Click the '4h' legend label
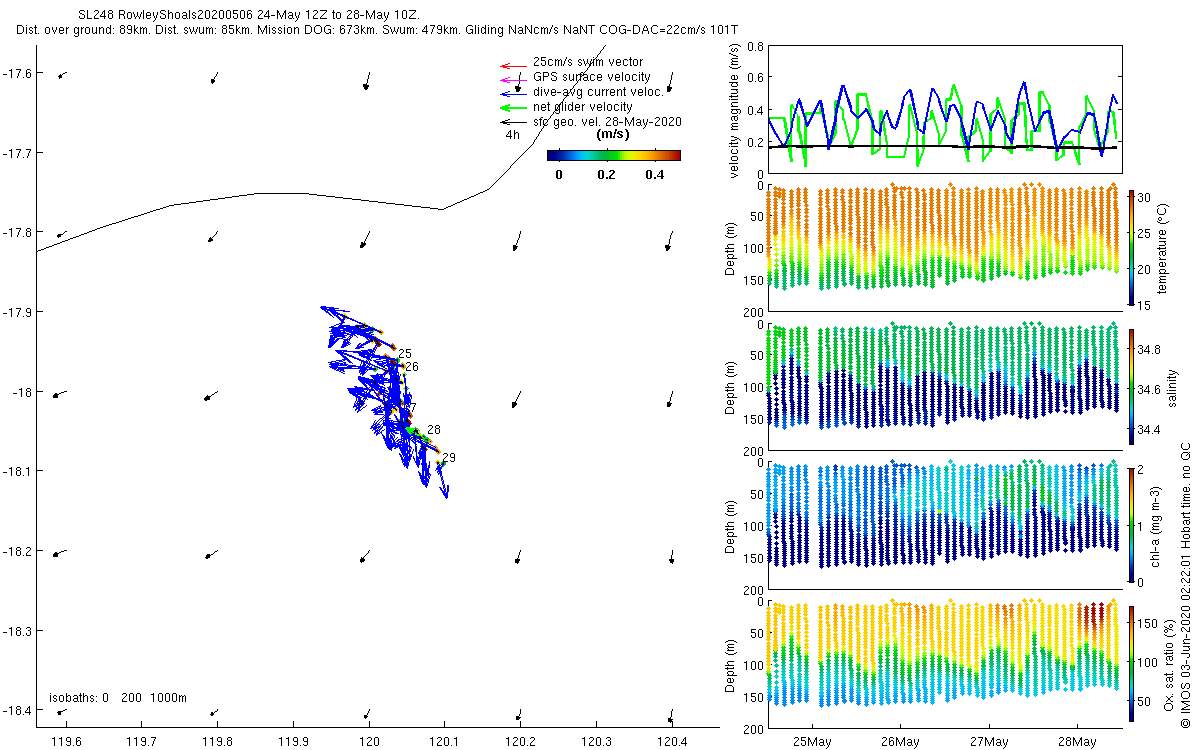 pyautogui.click(x=512, y=134)
